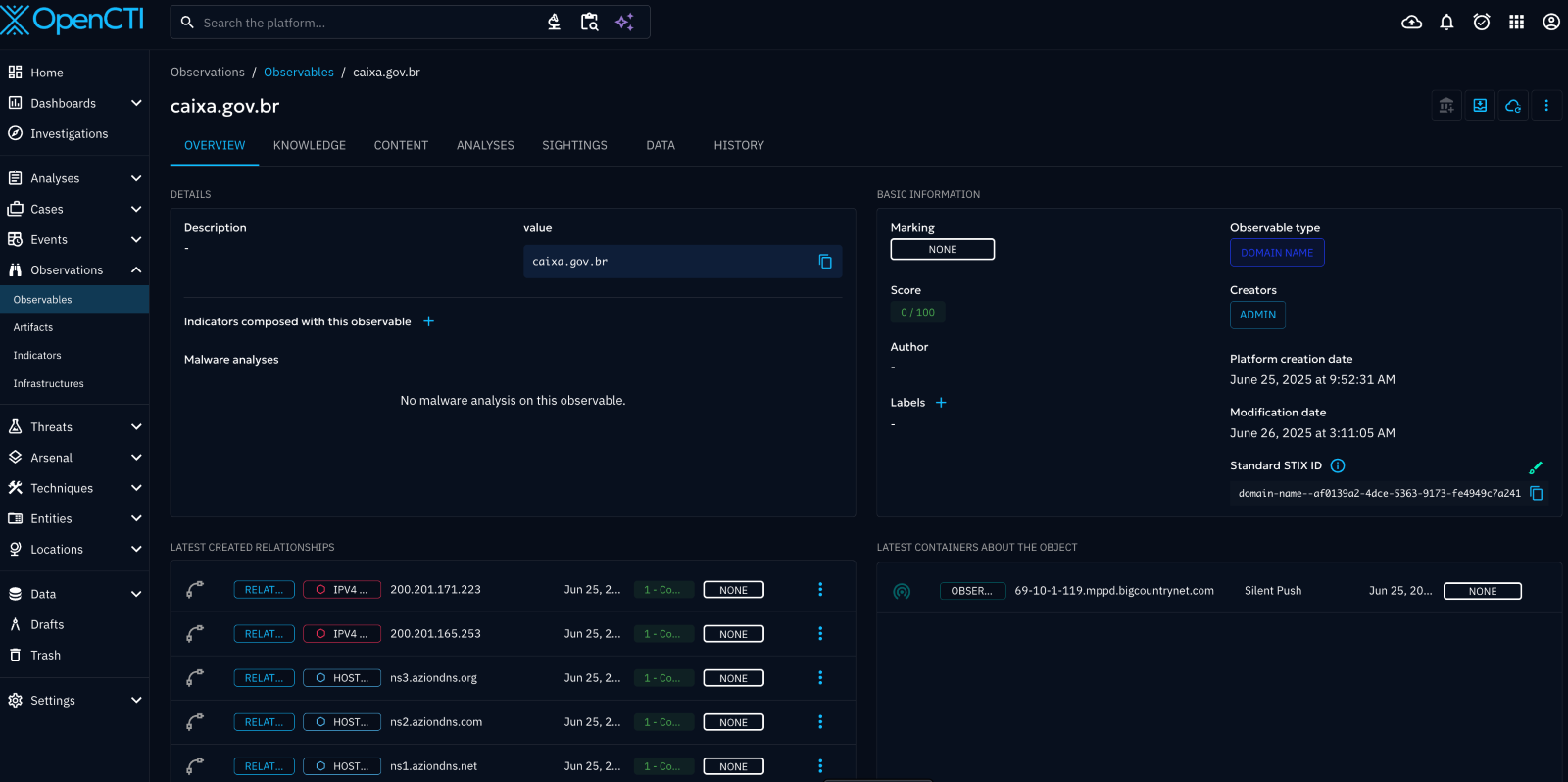Open the user profile icon
Image resolution: width=1568 pixels, height=782 pixels.
click(x=1551, y=23)
